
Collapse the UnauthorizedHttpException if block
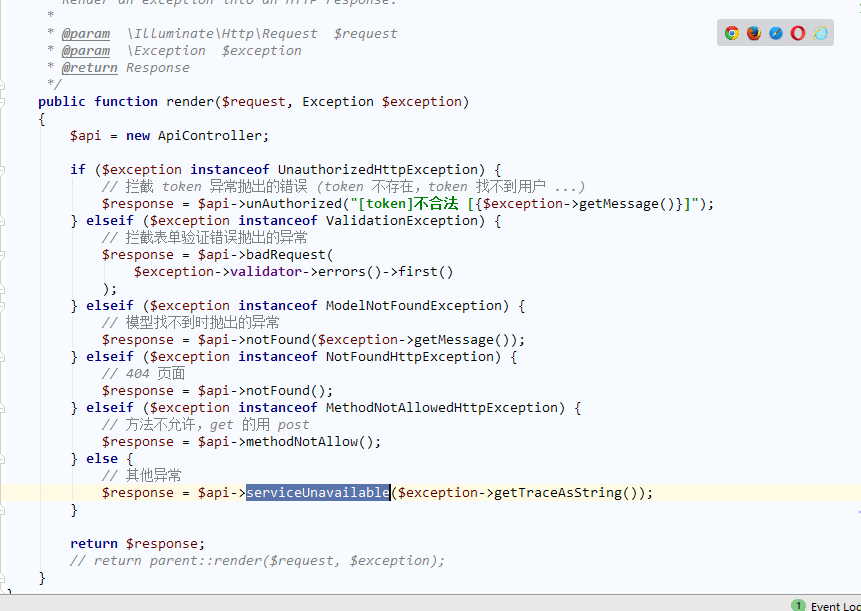3,170
